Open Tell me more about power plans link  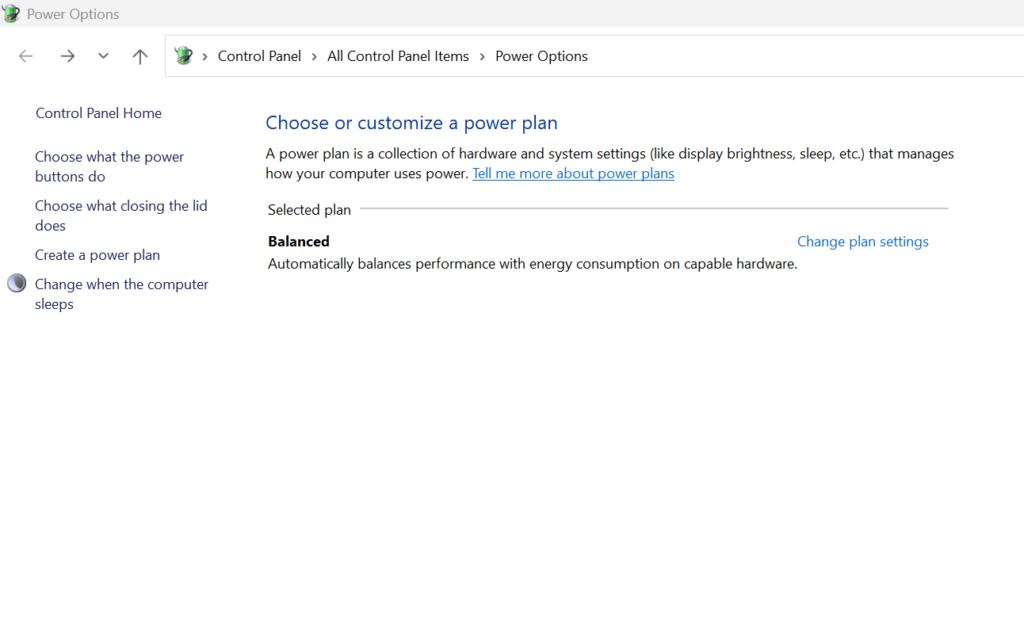coord(573,173)
